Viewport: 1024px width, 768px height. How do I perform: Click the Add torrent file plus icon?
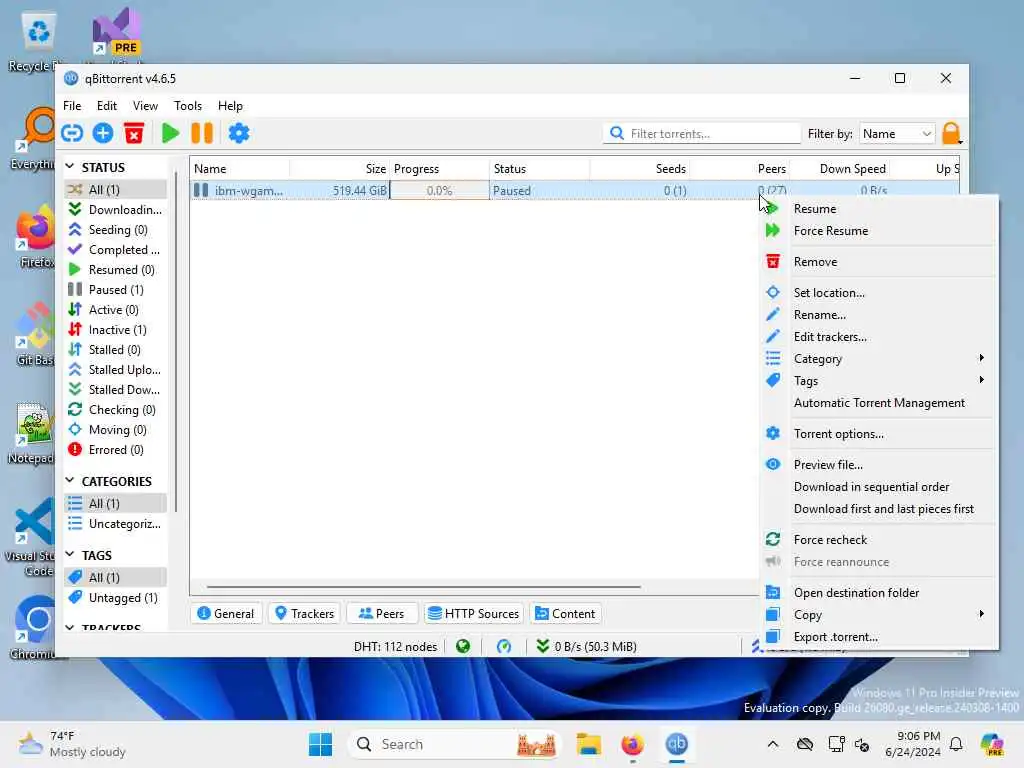(x=103, y=133)
